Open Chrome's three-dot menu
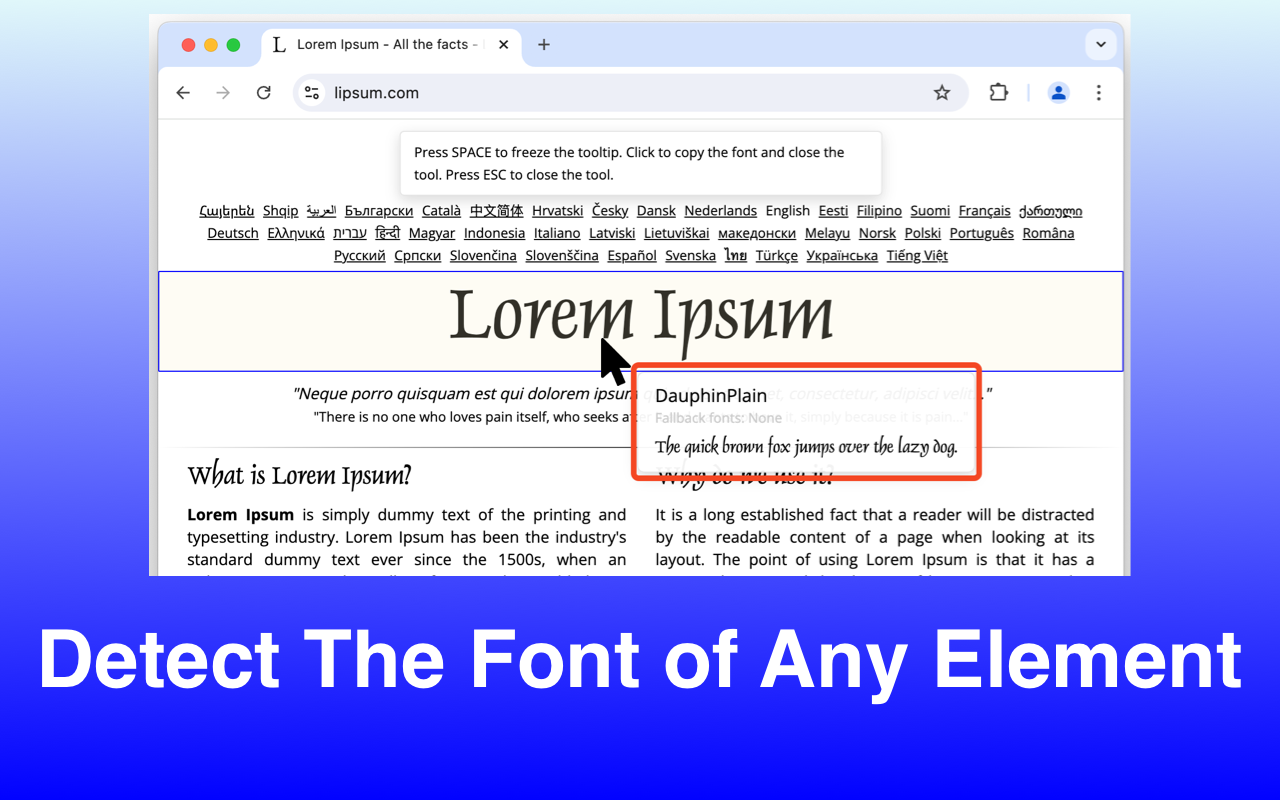Image resolution: width=1280 pixels, height=800 pixels. (1098, 93)
